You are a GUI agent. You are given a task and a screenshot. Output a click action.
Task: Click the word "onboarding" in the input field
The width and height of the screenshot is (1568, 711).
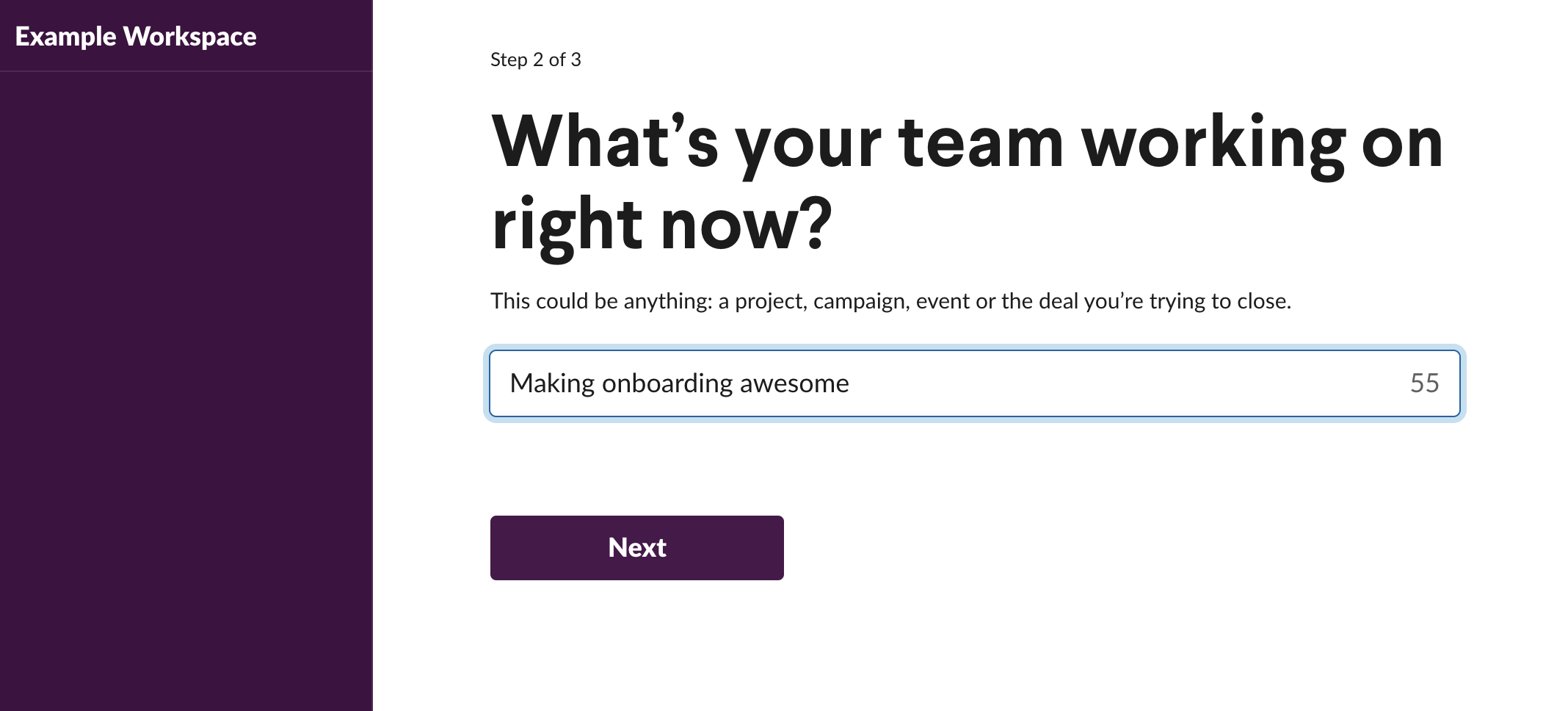point(667,383)
